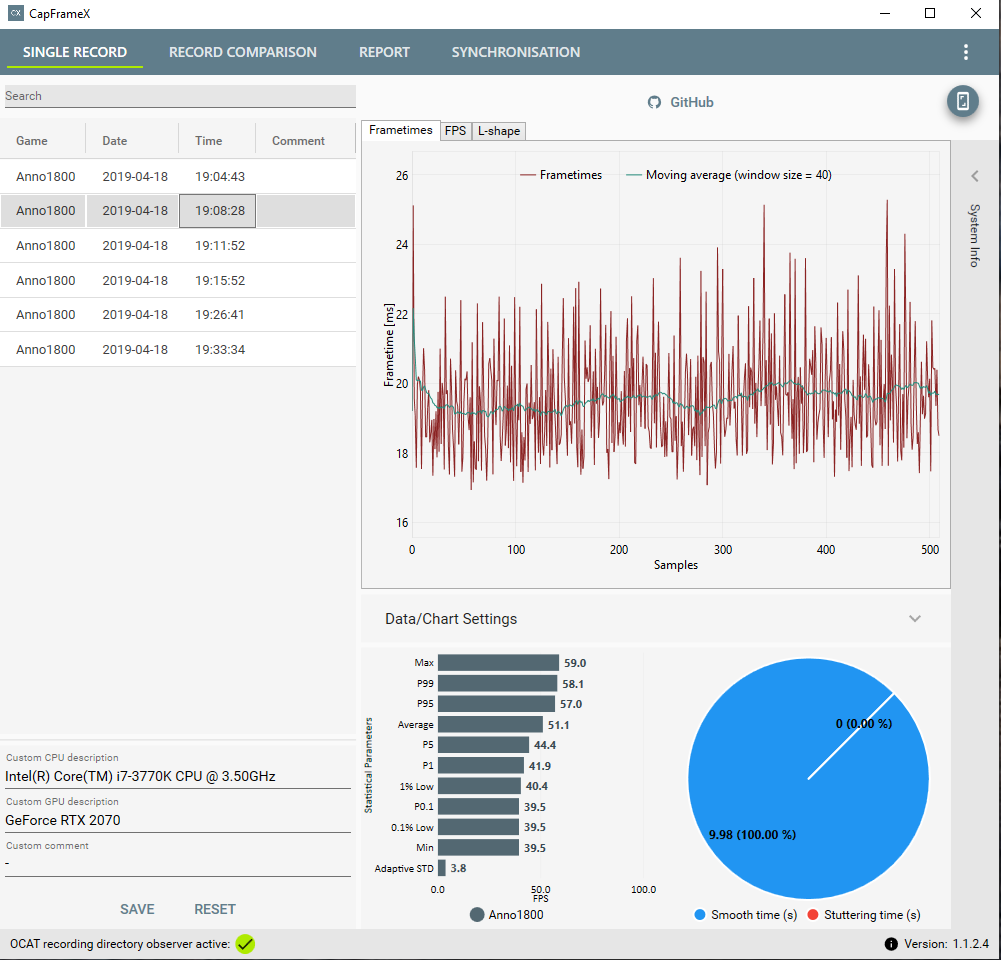Screen dimensions: 1001x960
Task: Click the GitHub octocat icon
Action: pyautogui.click(x=654, y=102)
